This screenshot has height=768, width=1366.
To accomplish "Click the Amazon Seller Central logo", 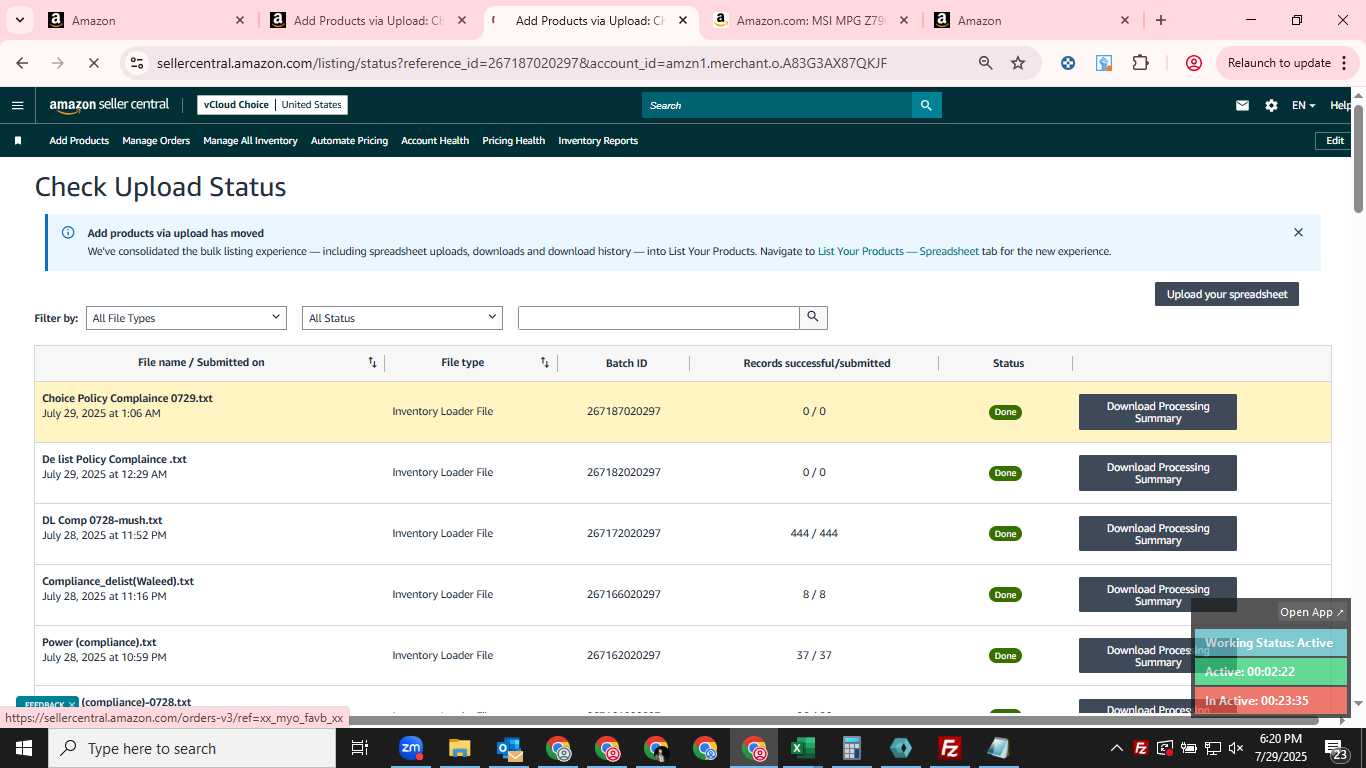I will point(109,105).
